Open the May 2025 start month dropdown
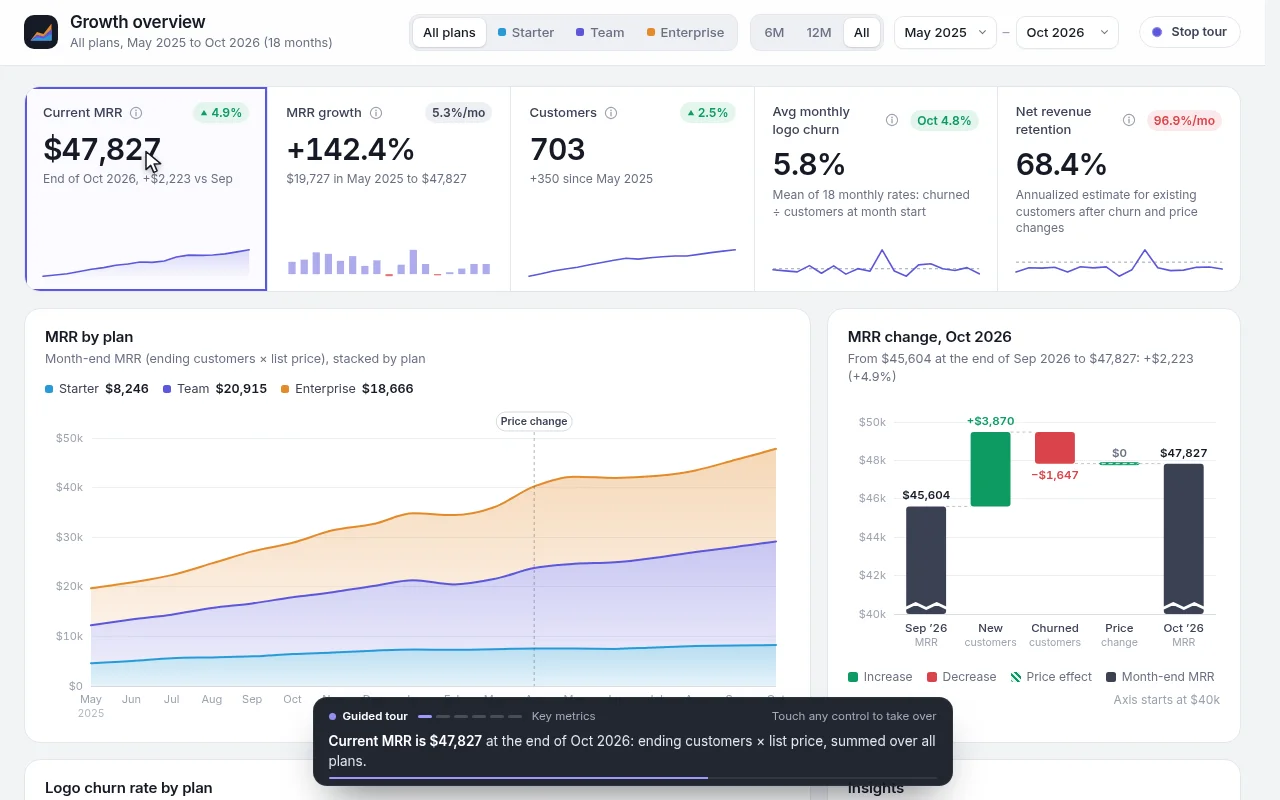The width and height of the screenshot is (1280, 800). pyautogui.click(x=946, y=32)
